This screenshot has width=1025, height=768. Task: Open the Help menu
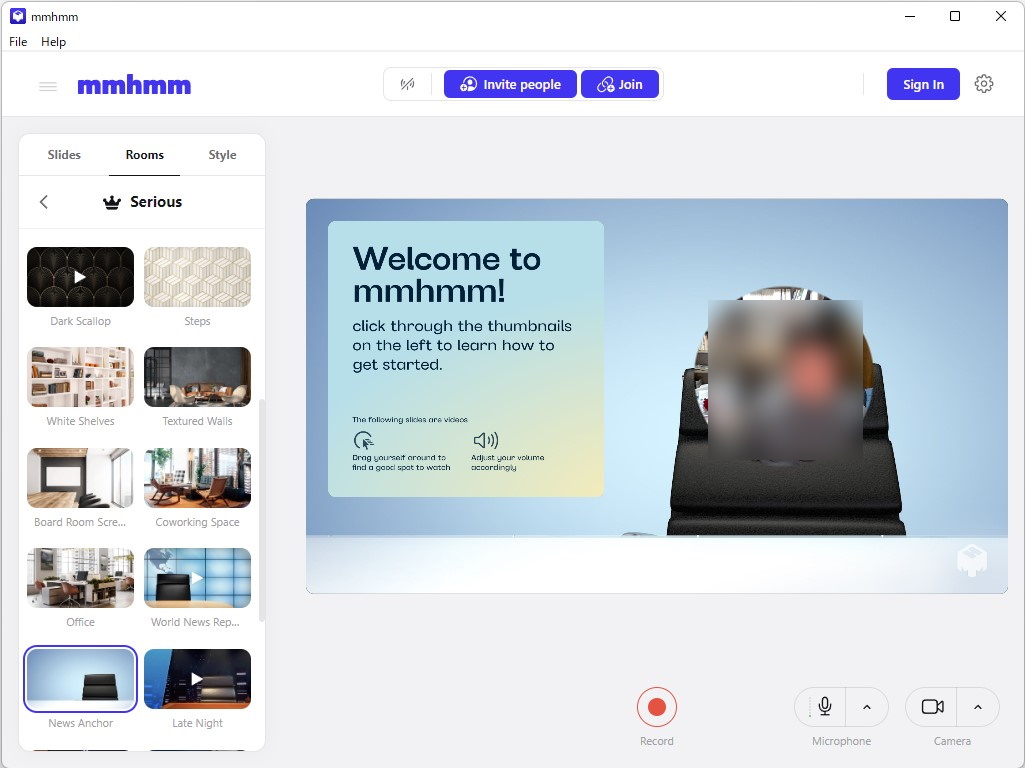(x=54, y=42)
